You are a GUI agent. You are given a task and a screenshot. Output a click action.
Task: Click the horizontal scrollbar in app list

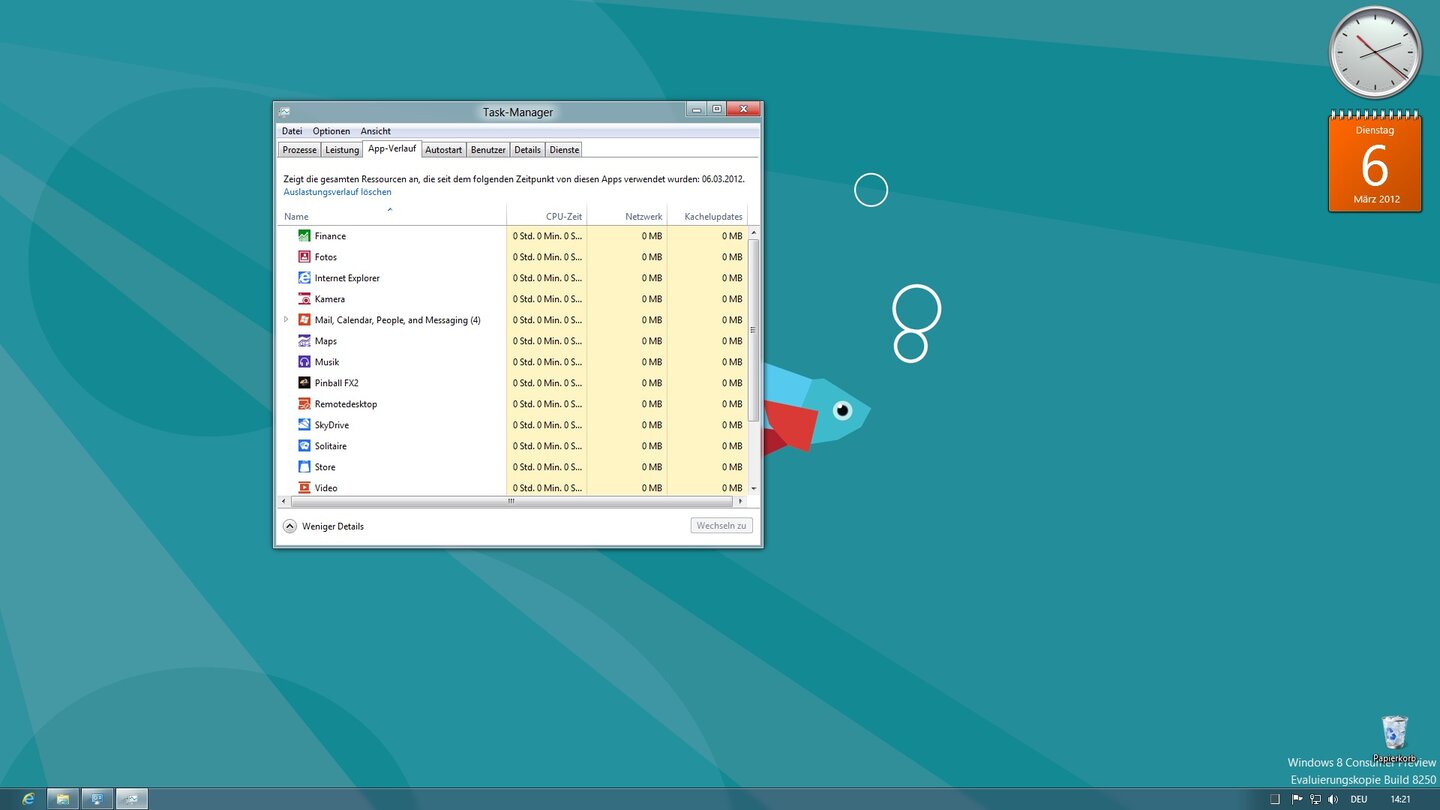(511, 501)
